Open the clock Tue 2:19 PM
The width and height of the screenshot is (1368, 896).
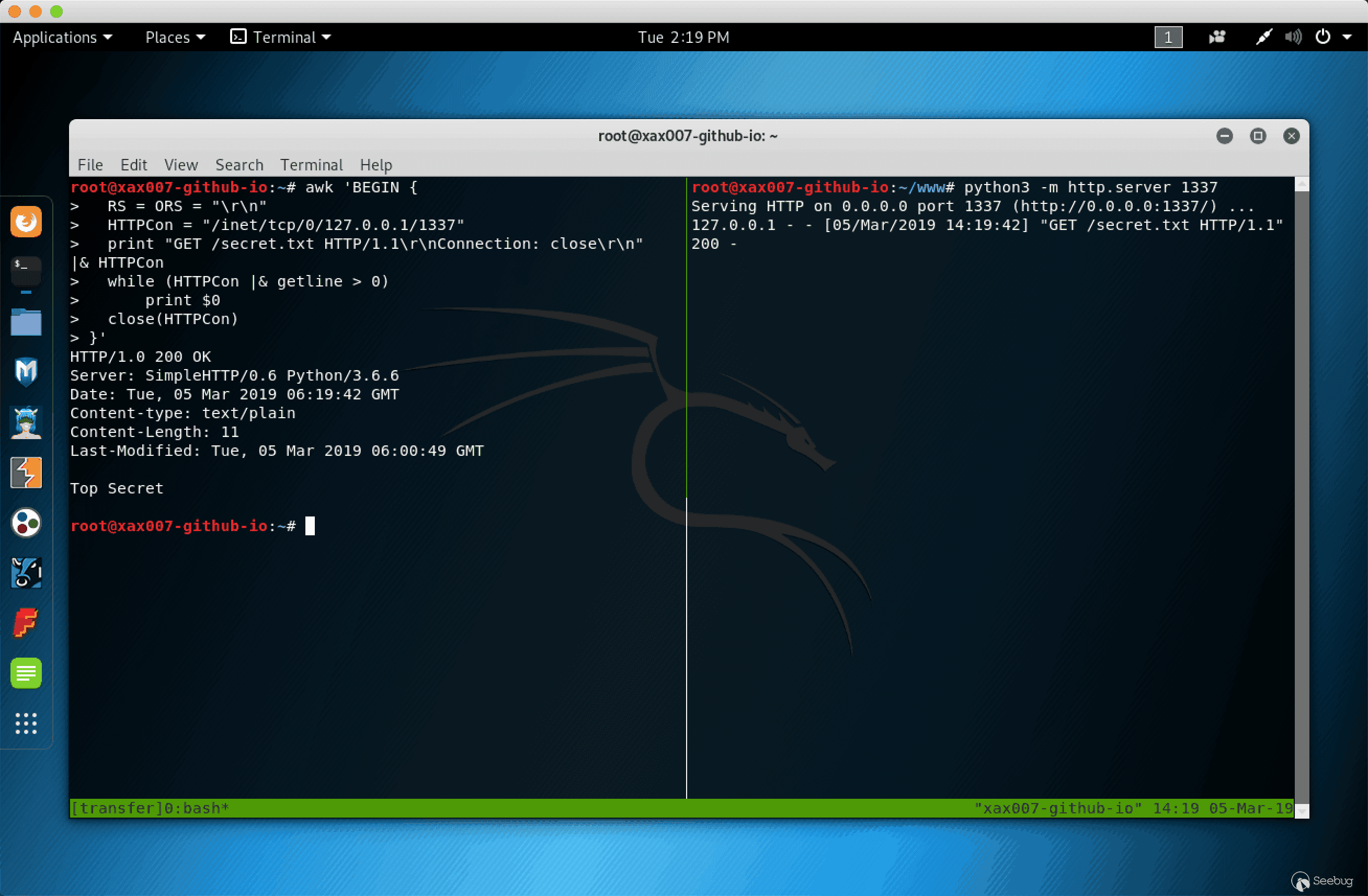pyautogui.click(x=683, y=37)
